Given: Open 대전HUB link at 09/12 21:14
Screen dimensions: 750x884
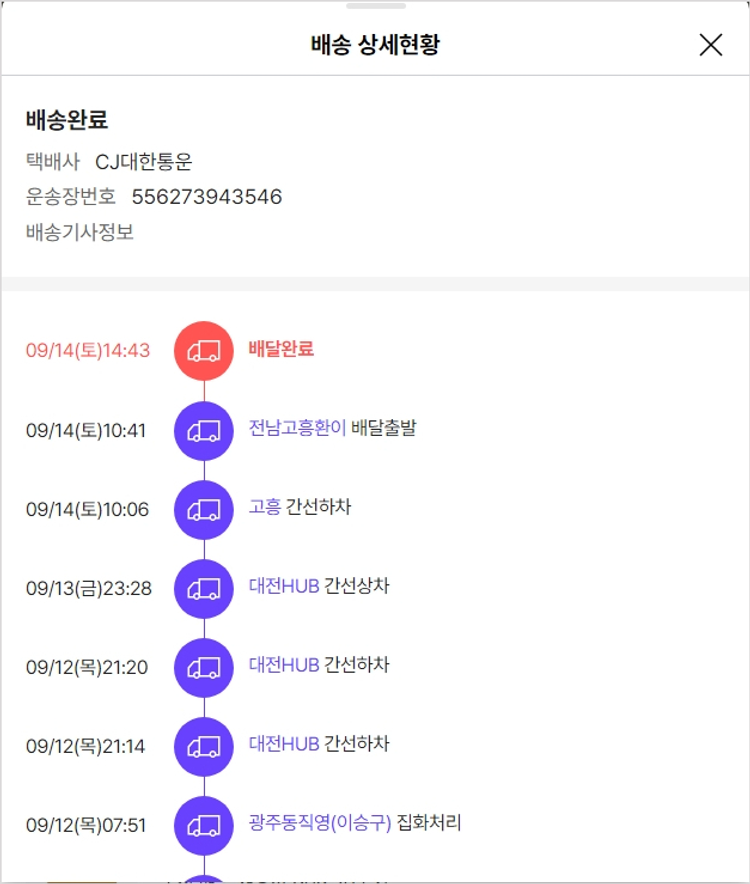Looking at the screenshot, I should click(x=284, y=744).
